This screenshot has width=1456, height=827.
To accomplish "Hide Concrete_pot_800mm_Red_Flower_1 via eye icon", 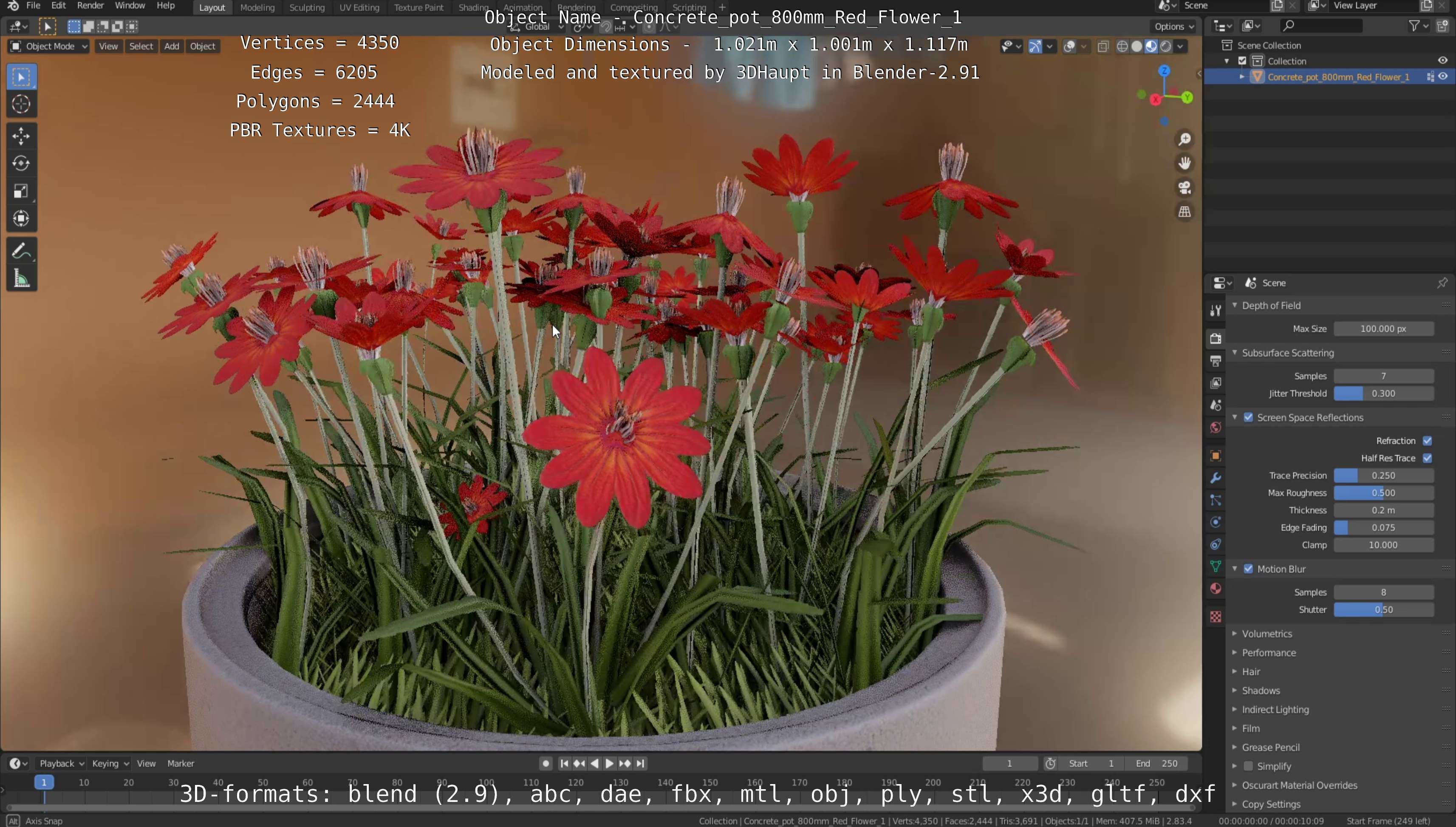I will click(x=1443, y=76).
